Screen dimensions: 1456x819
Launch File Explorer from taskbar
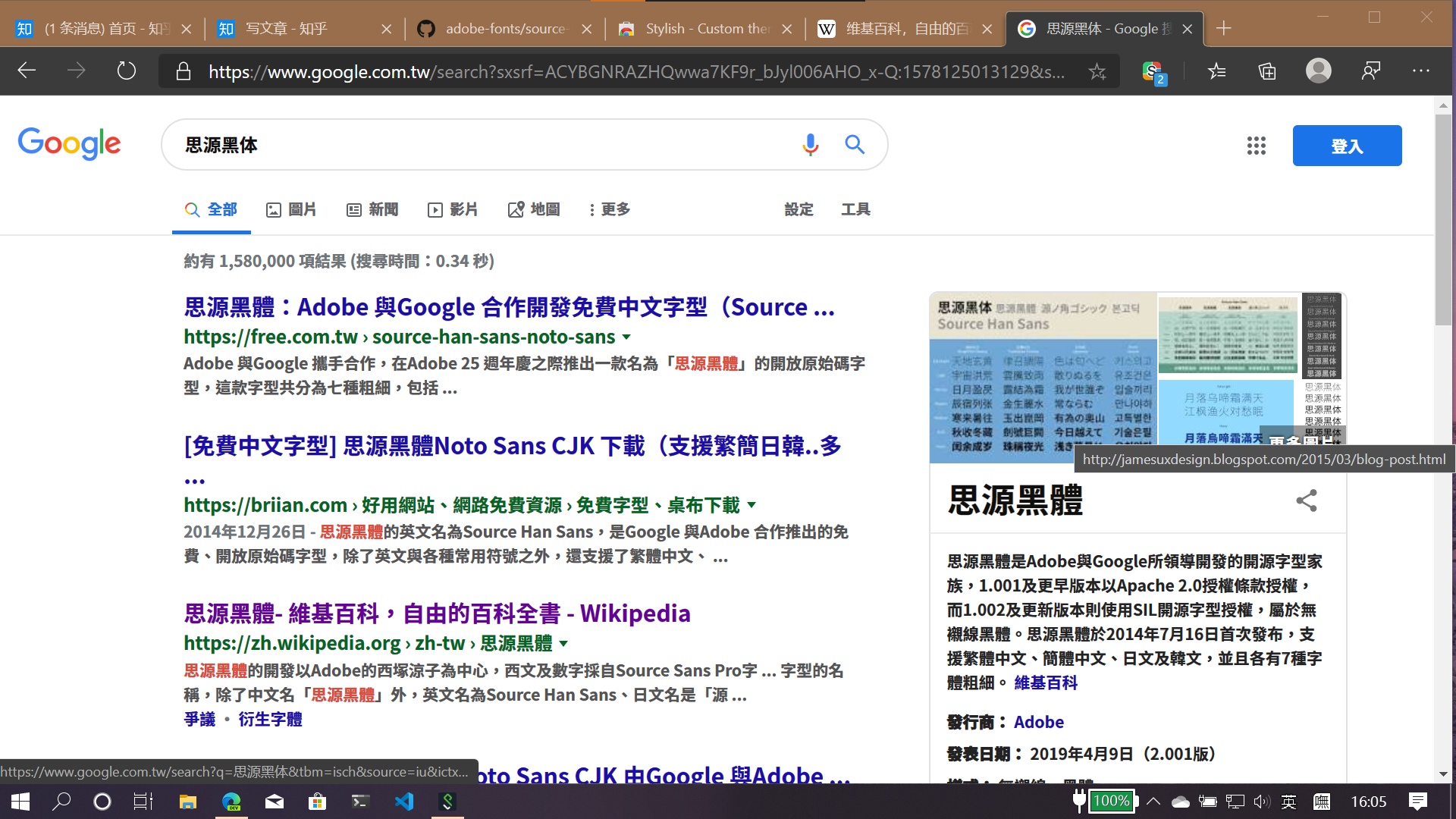click(187, 802)
